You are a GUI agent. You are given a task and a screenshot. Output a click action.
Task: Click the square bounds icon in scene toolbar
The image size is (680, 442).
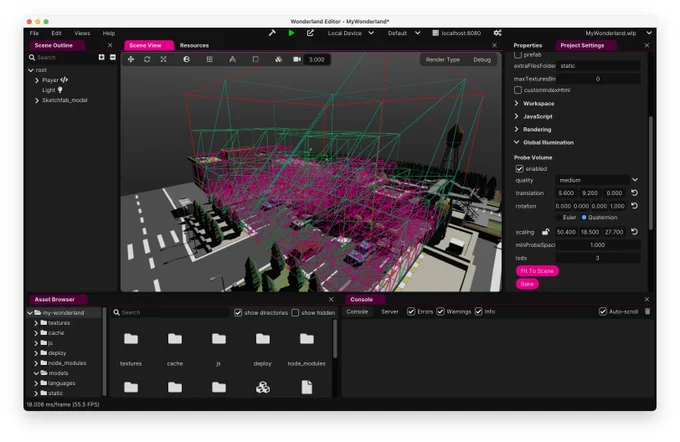point(255,59)
